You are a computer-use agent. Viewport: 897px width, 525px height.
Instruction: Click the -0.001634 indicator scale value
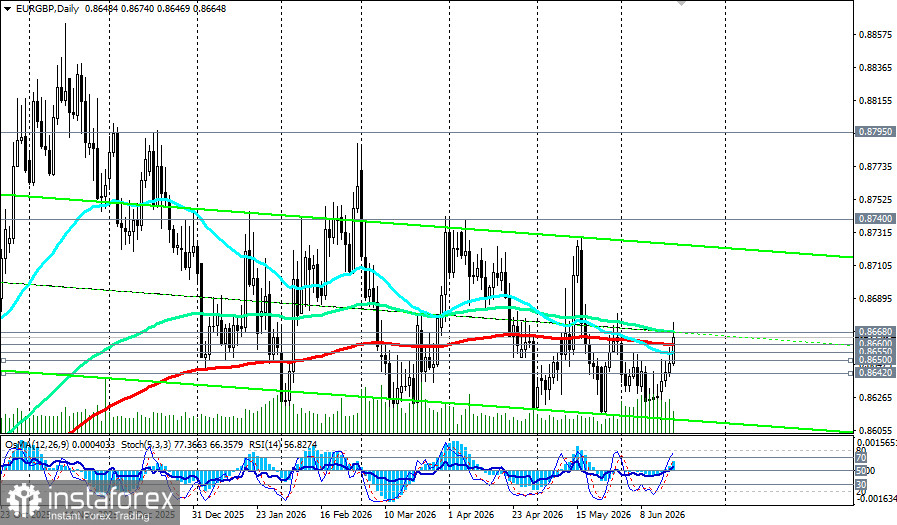point(876,499)
